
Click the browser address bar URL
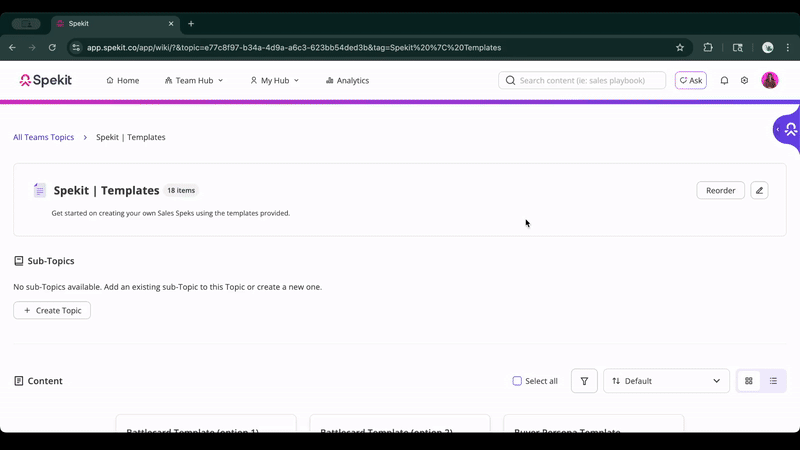click(294, 47)
